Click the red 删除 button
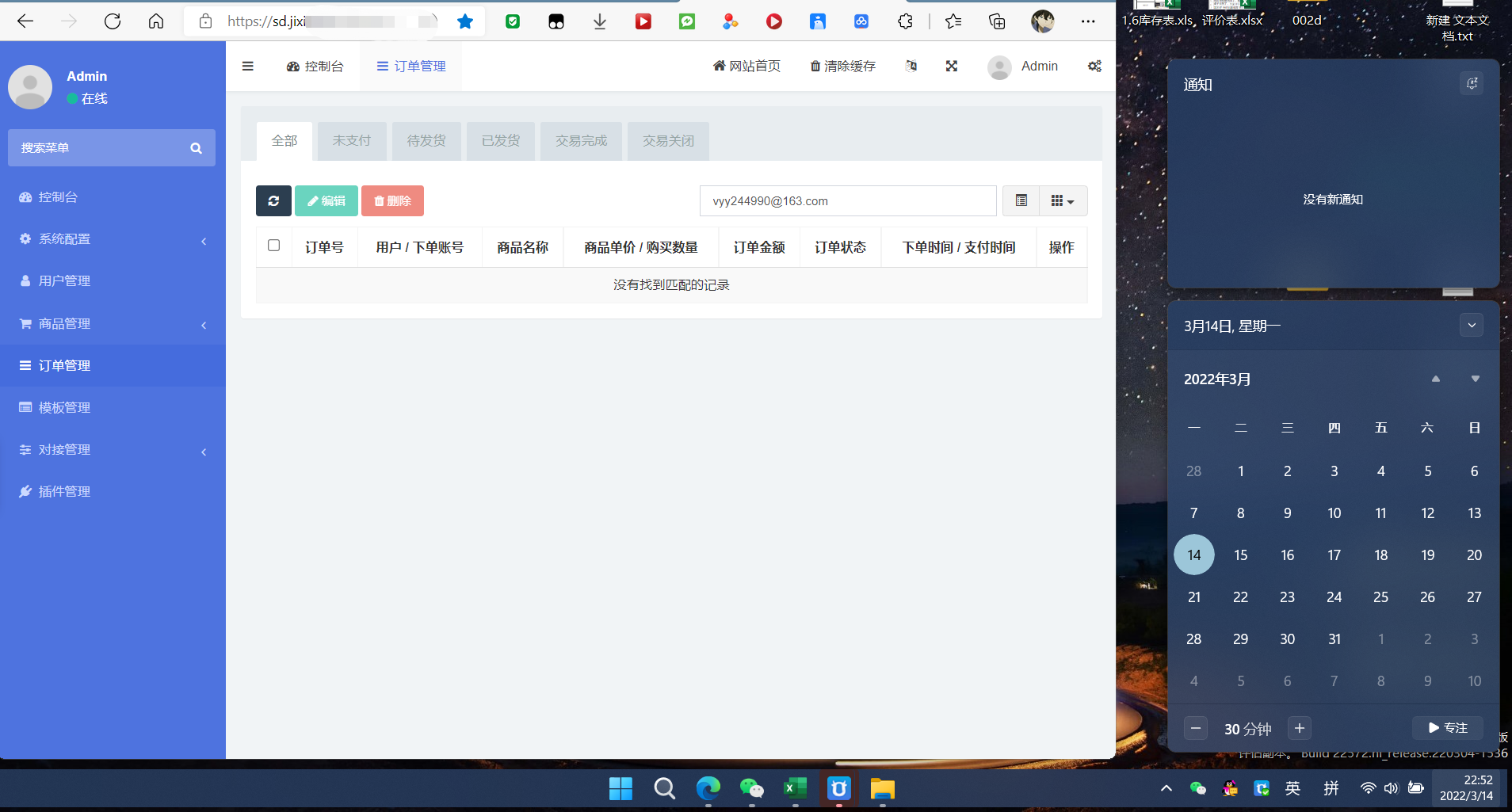 point(392,200)
